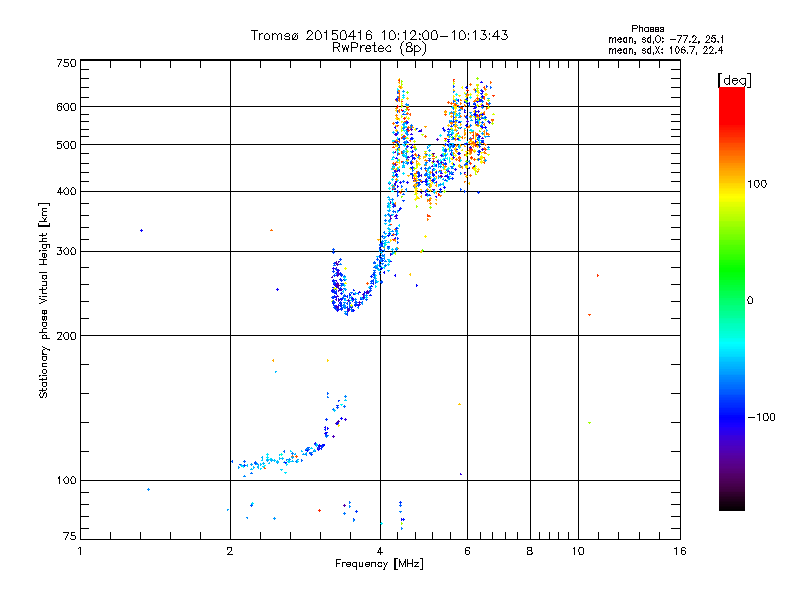The height and width of the screenshot is (600, 800).
Task: Click the x-axis tick label '10'
Action: coord(578,551)
